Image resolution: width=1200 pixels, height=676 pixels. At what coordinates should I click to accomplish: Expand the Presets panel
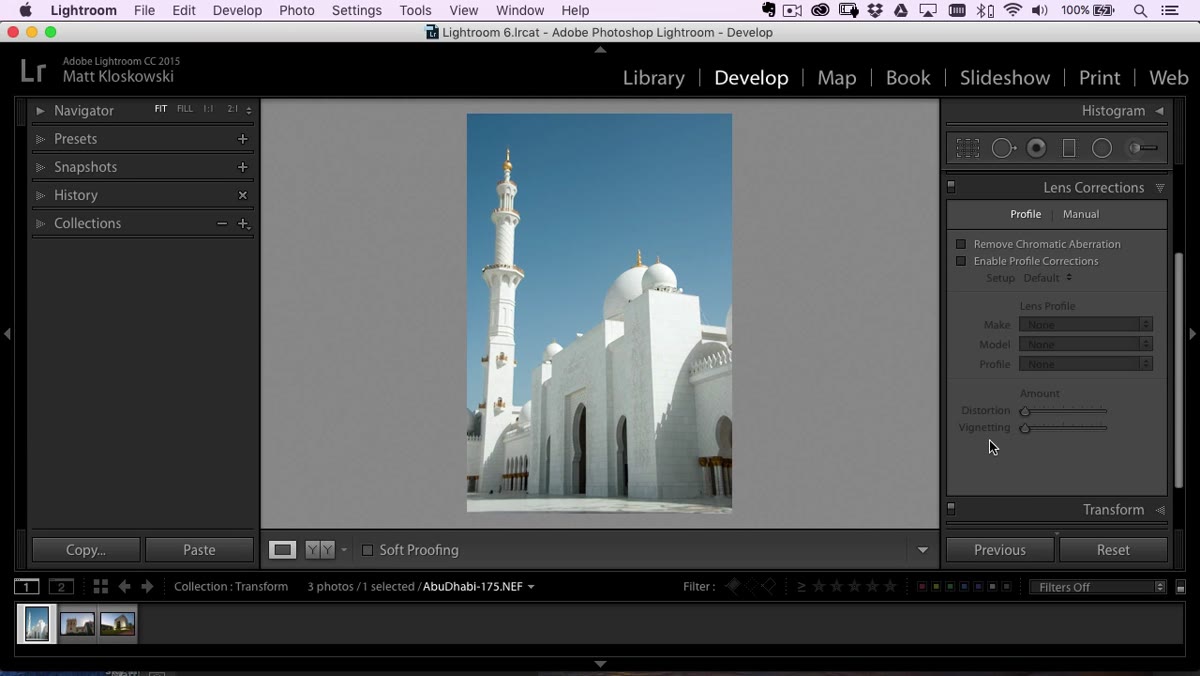tap(40, 139)
